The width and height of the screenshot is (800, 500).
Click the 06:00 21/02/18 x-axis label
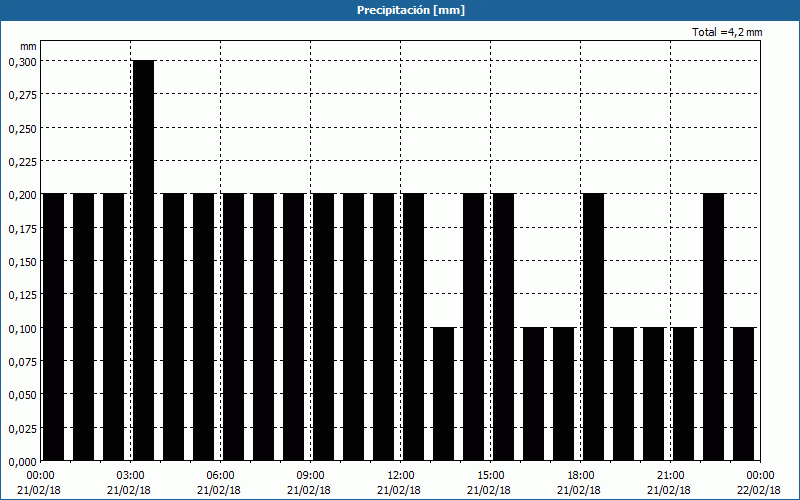[220, 483]
